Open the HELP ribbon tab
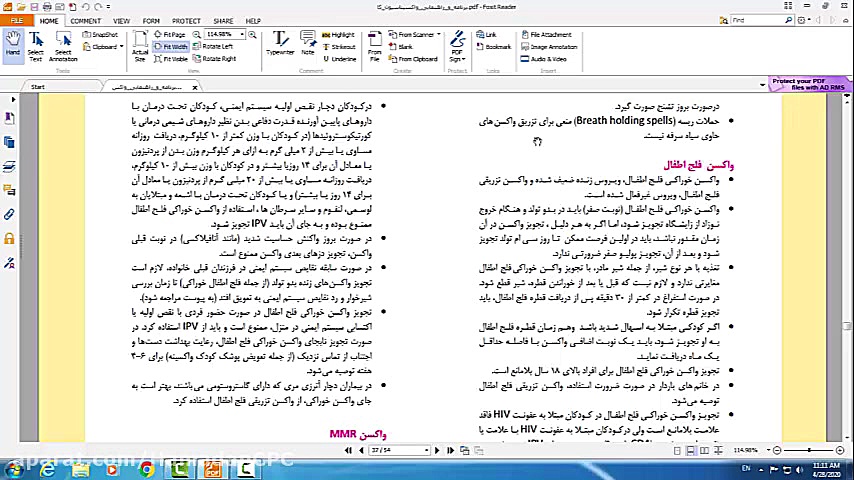Viewport: 854px width, 480px height. pyautogui.click(x=253, y=21)
